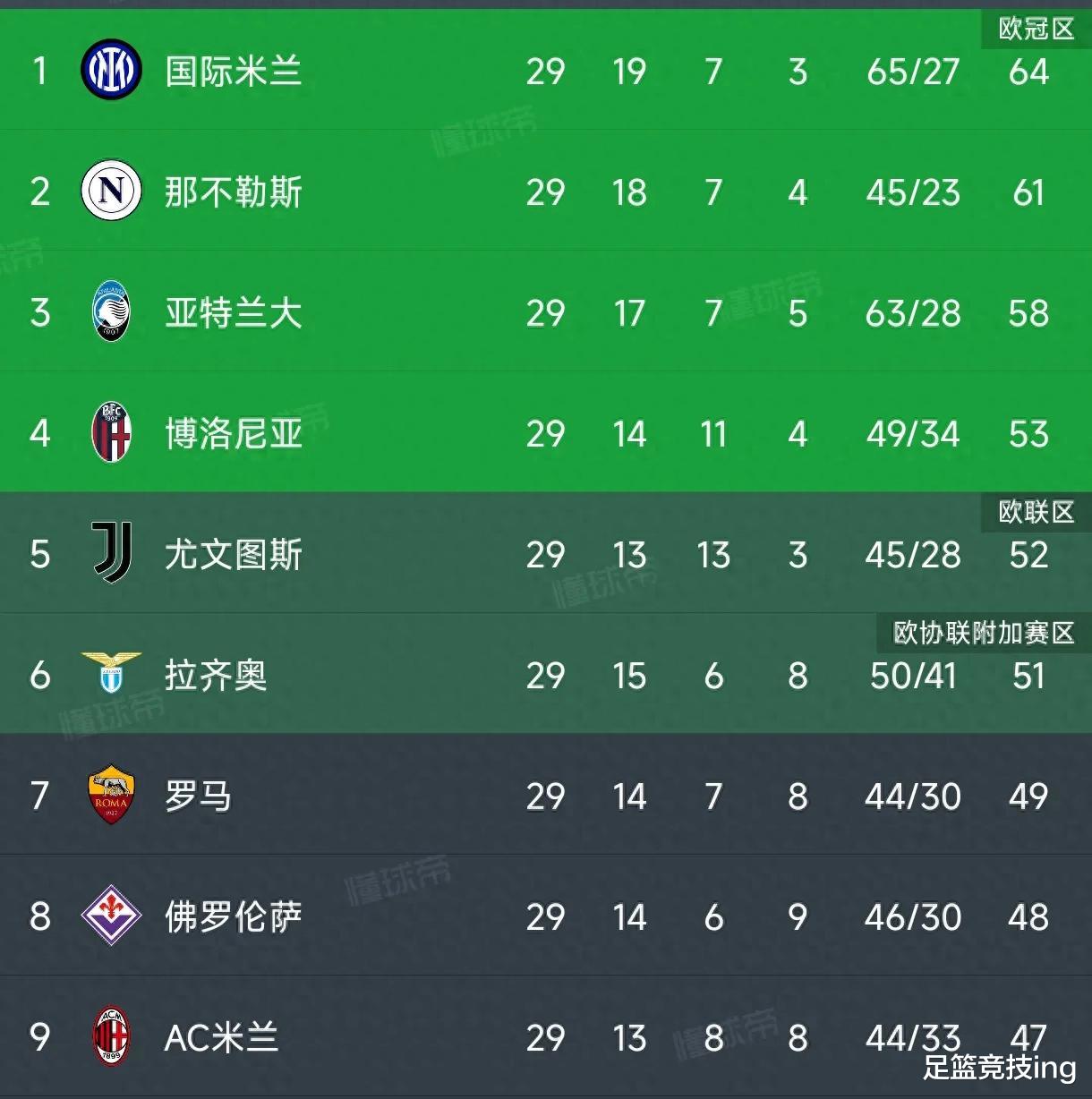Click the Juventus J logo
The width and height of the screenshot is (1092, 1099).
113,553
